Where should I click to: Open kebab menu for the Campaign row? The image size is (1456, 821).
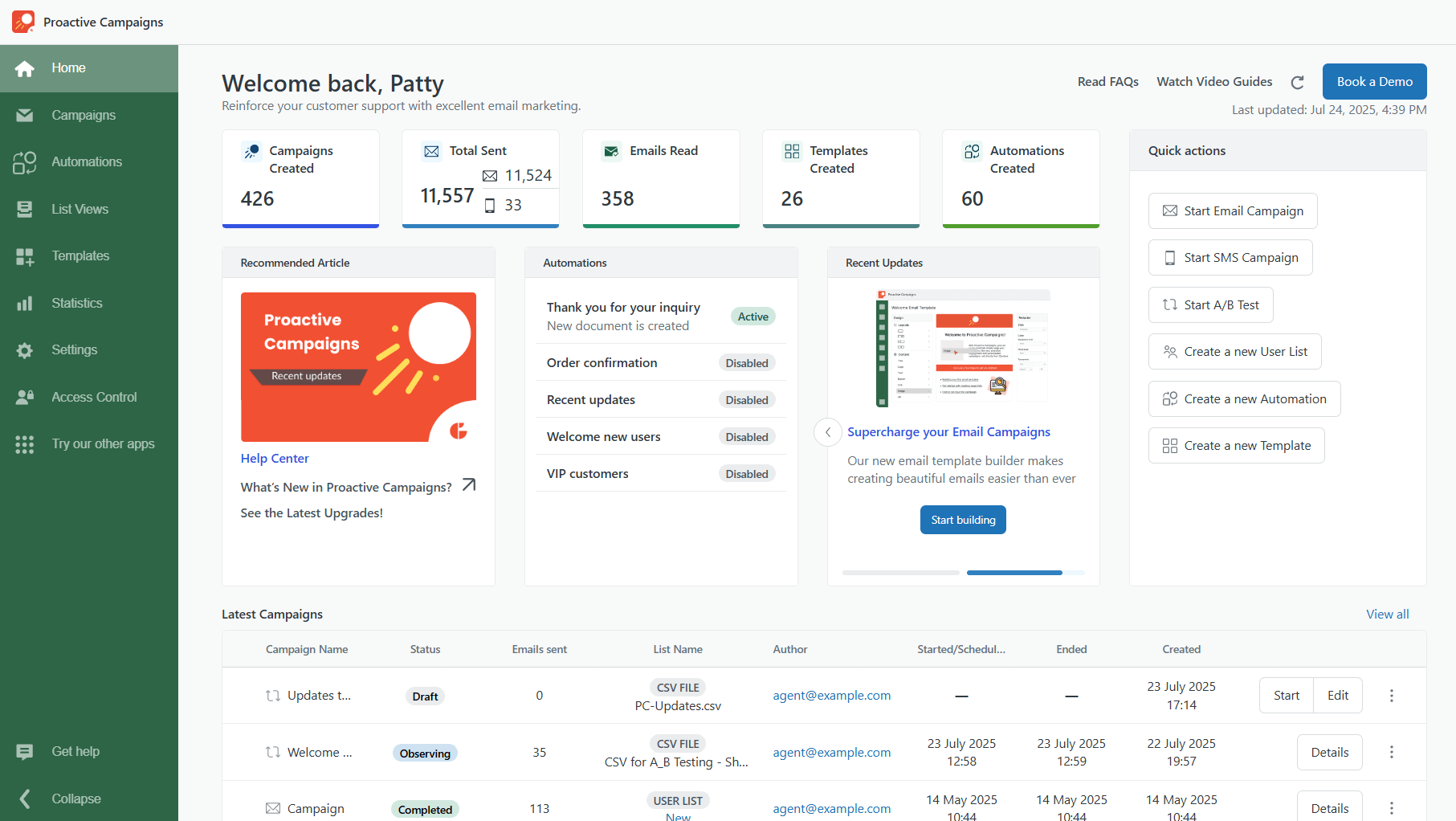click(x=1392, y=808)
